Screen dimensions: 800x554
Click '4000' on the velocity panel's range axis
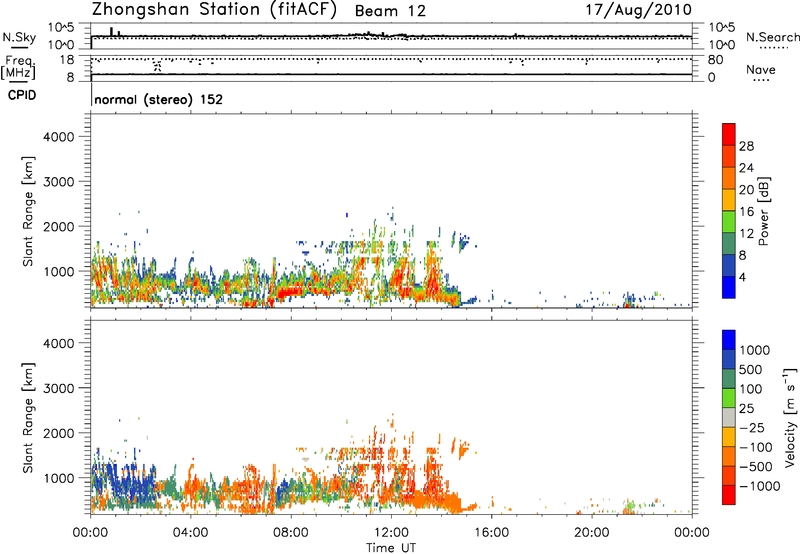coord(59,343)
